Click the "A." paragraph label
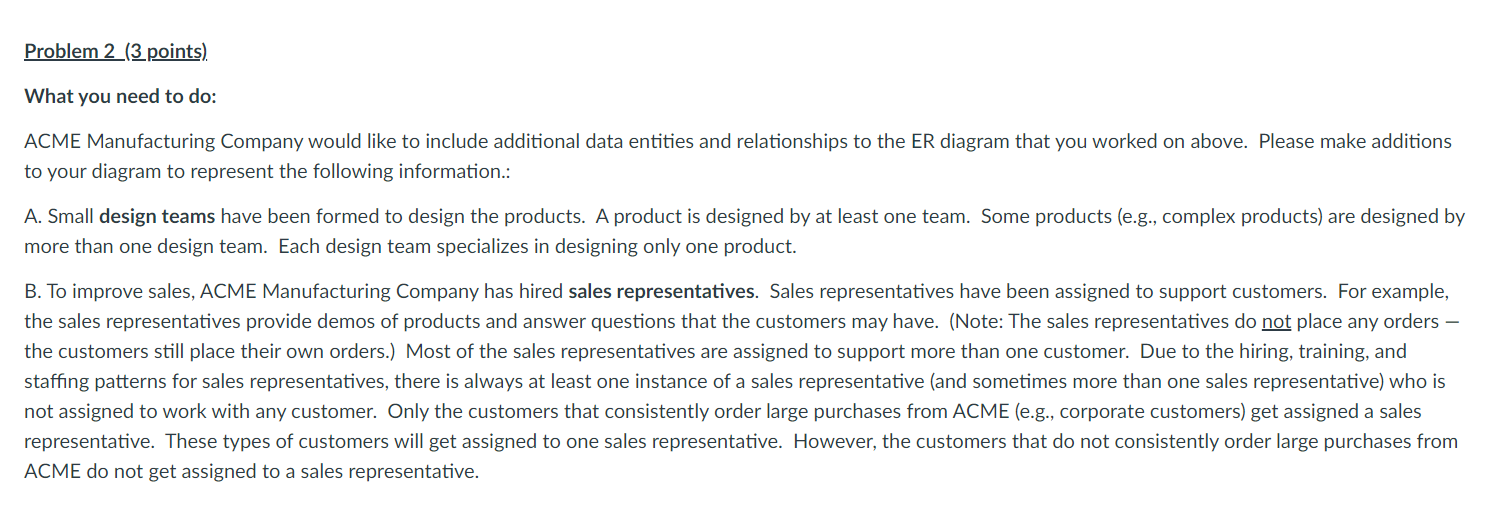This screenshot has width=1505, height=512. click(x=33, y=216)
